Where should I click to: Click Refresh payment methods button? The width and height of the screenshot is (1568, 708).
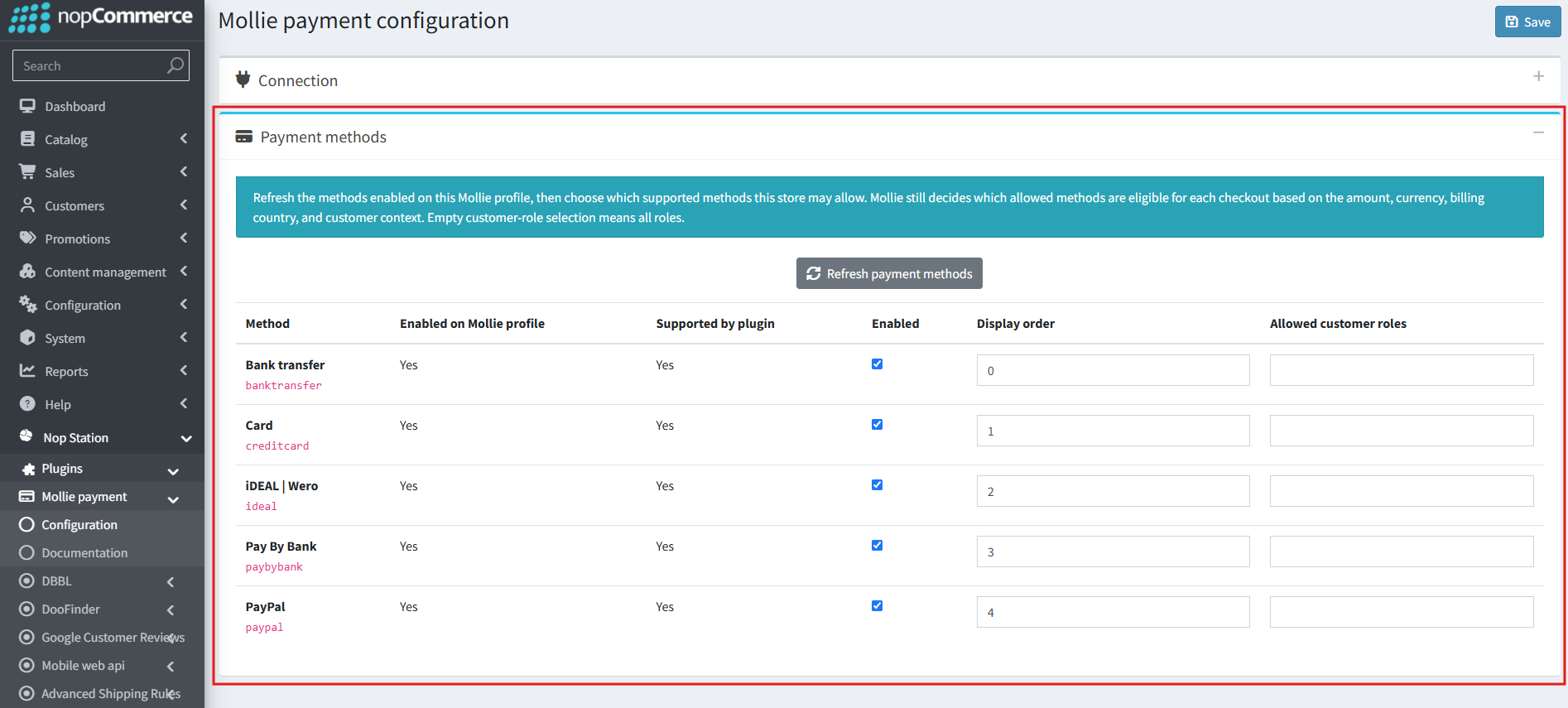pyautogui.click(x=889, y=273)
